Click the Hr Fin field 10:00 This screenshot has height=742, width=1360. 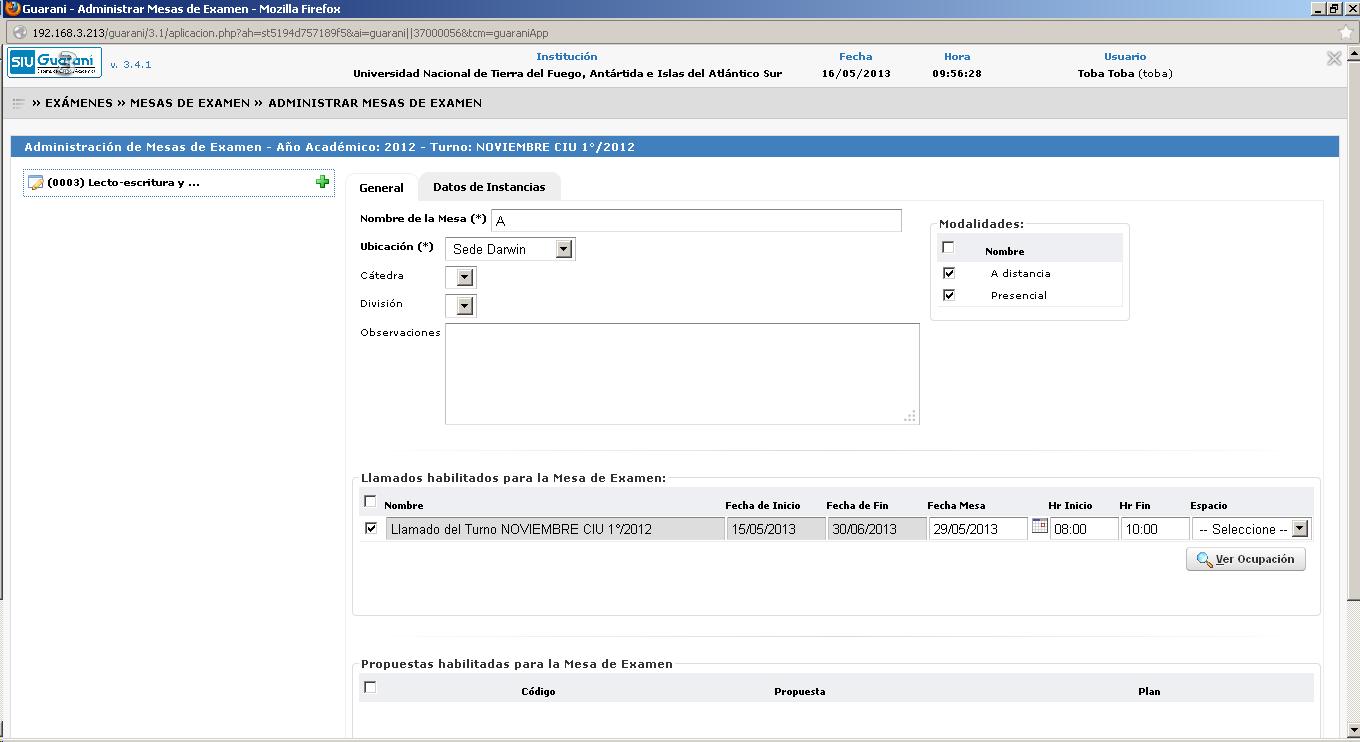[x=1155, y=529]
